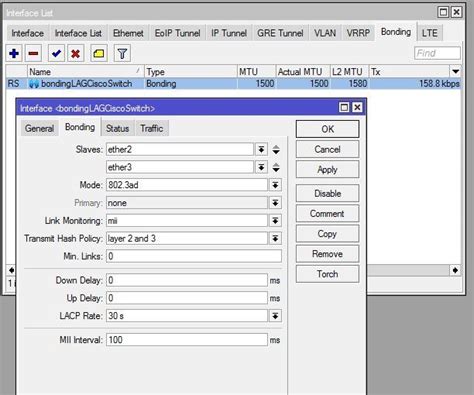Focus the Find search field
This screenshot has width=474, height=395.
pyautogui.click(x=437, y=53)
